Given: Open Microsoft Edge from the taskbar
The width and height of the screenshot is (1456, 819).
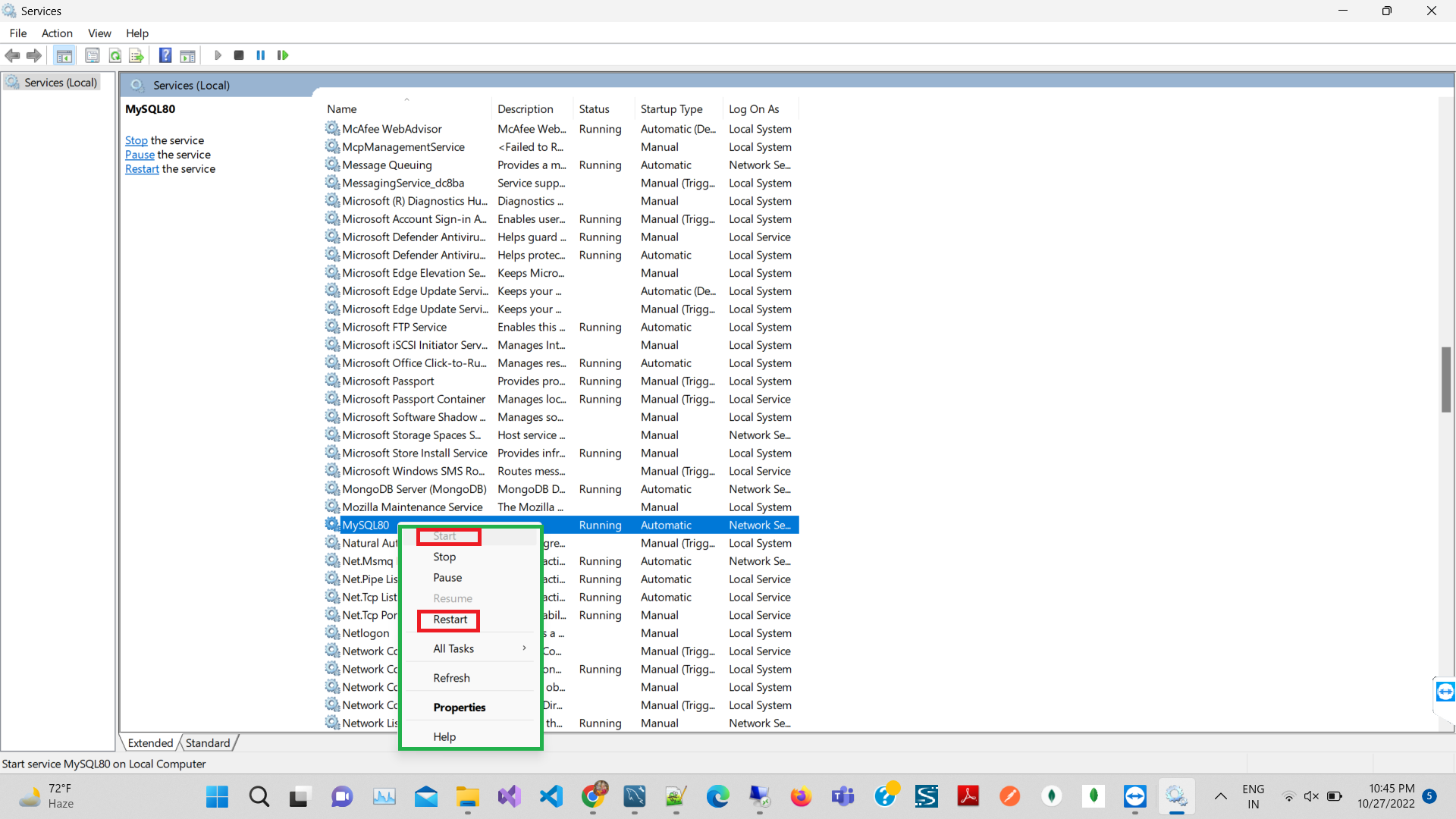Looking at the screenshot, I should click(x=717, y=796).
